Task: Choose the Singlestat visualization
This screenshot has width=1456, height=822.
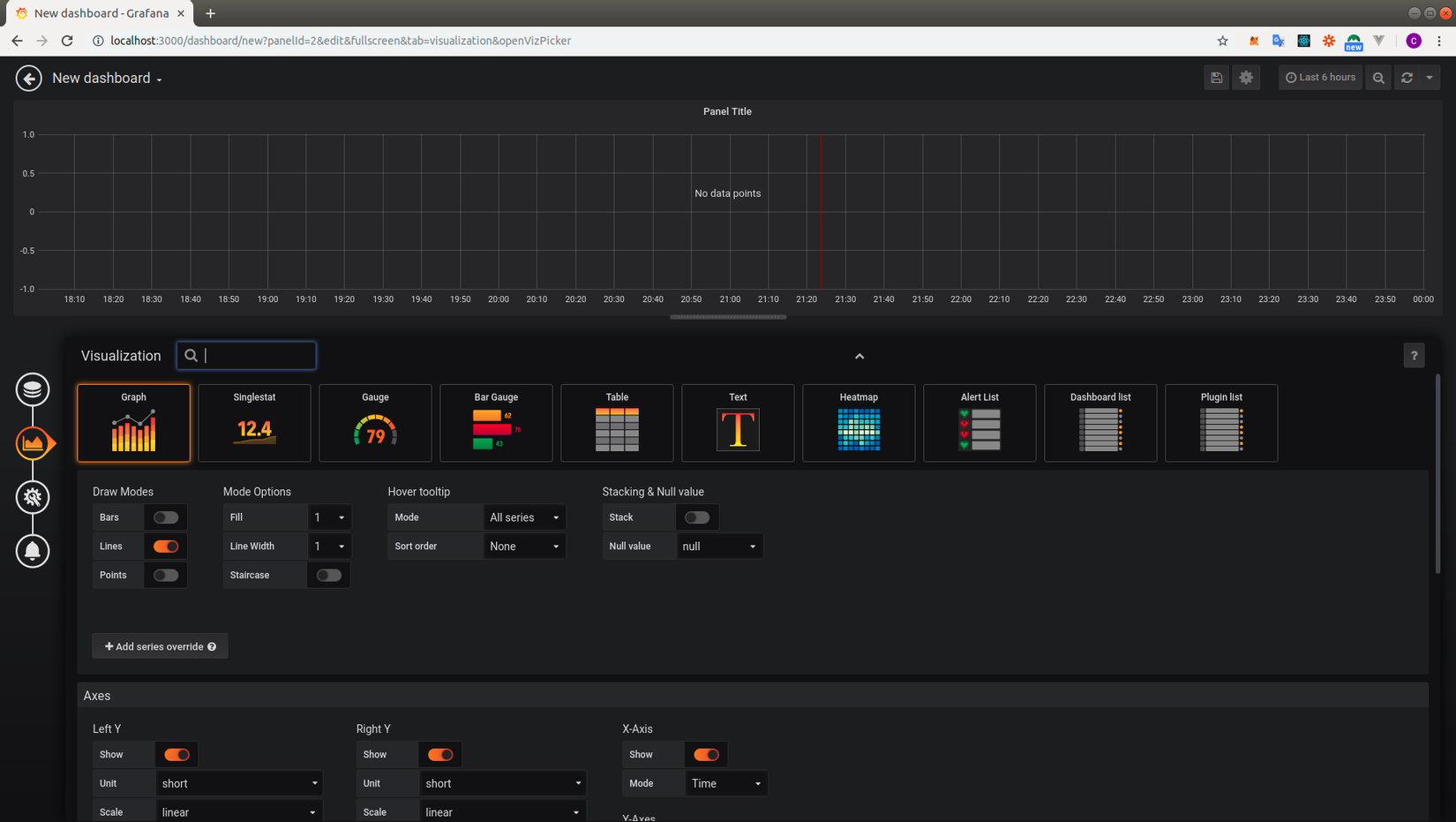Action: click(254, 423)
